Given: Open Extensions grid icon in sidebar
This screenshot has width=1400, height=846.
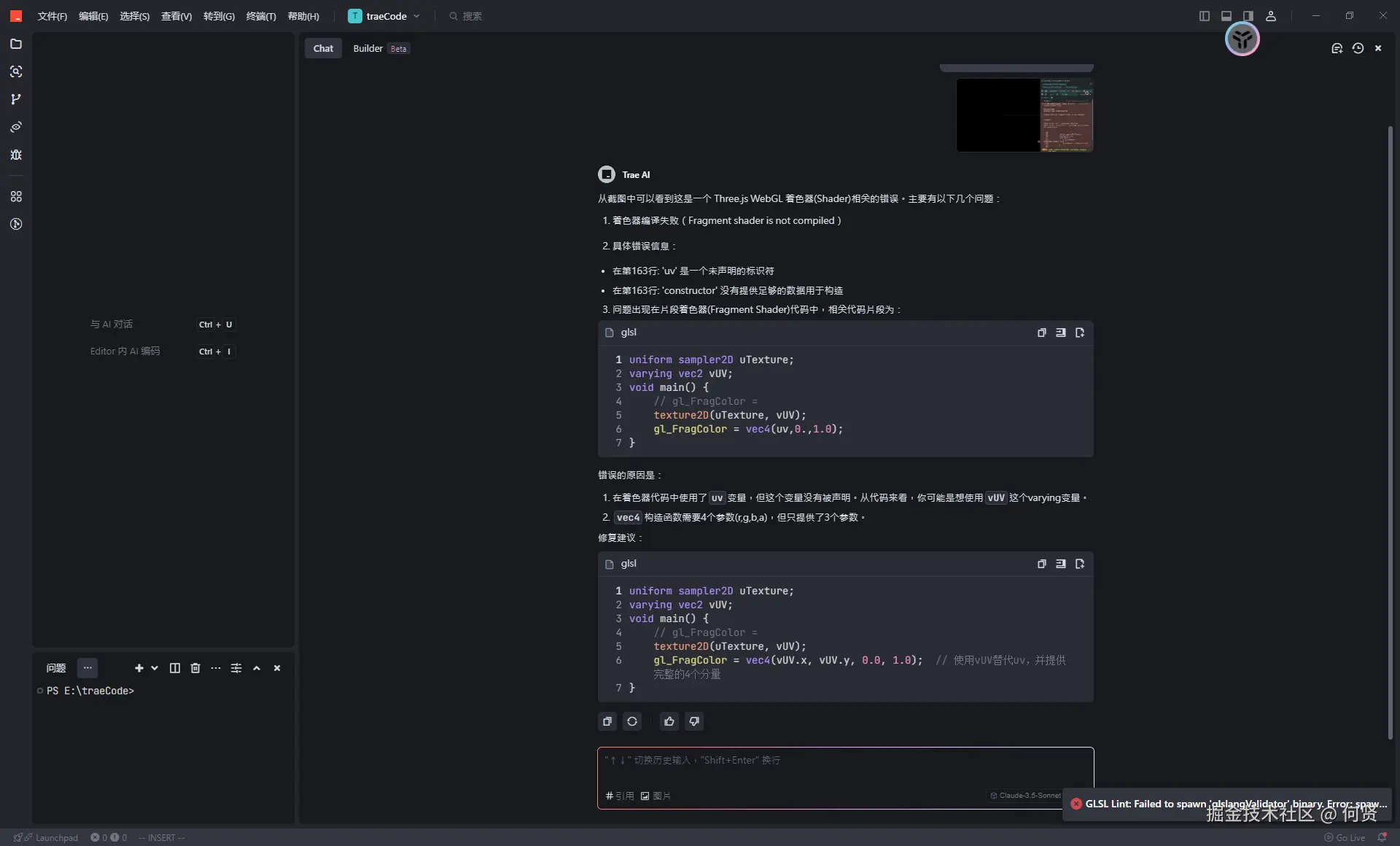Looking at the screenshot, I should pos(16,196).
